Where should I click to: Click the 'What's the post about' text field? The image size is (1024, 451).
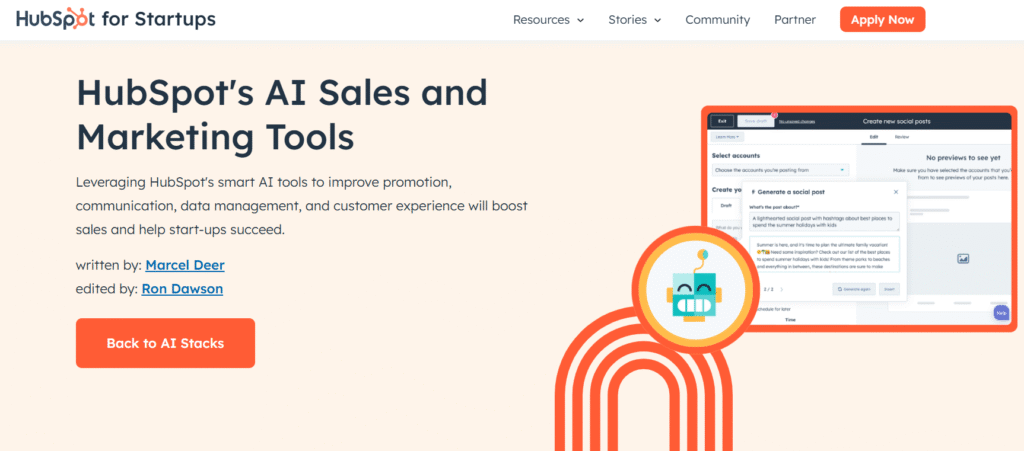click(825, 221)
